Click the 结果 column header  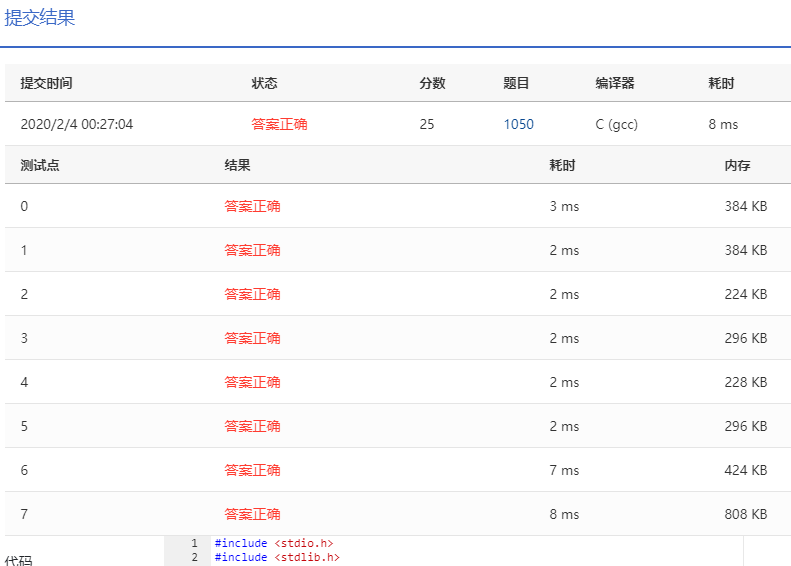pos(238,165)
